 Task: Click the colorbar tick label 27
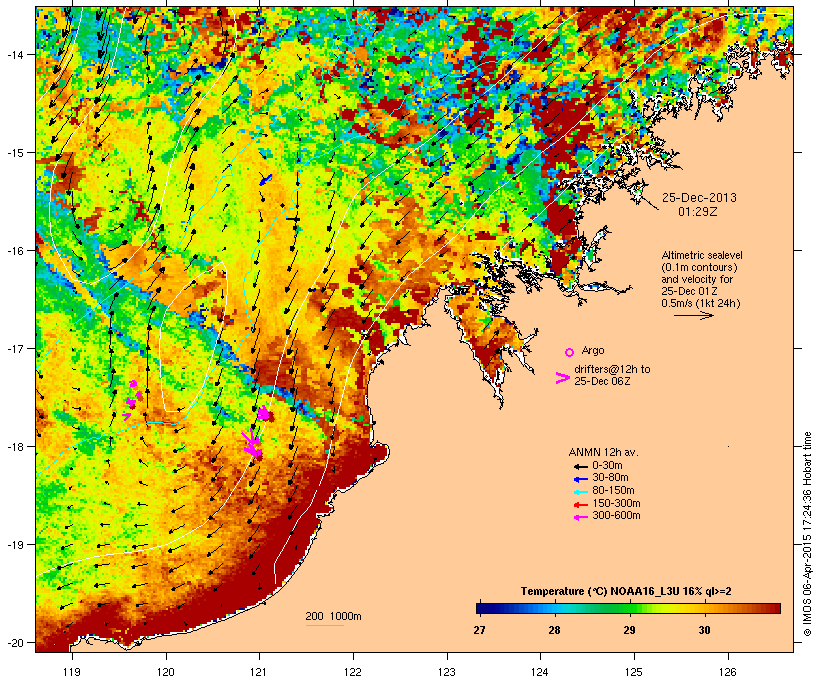(x=479, y=630)
